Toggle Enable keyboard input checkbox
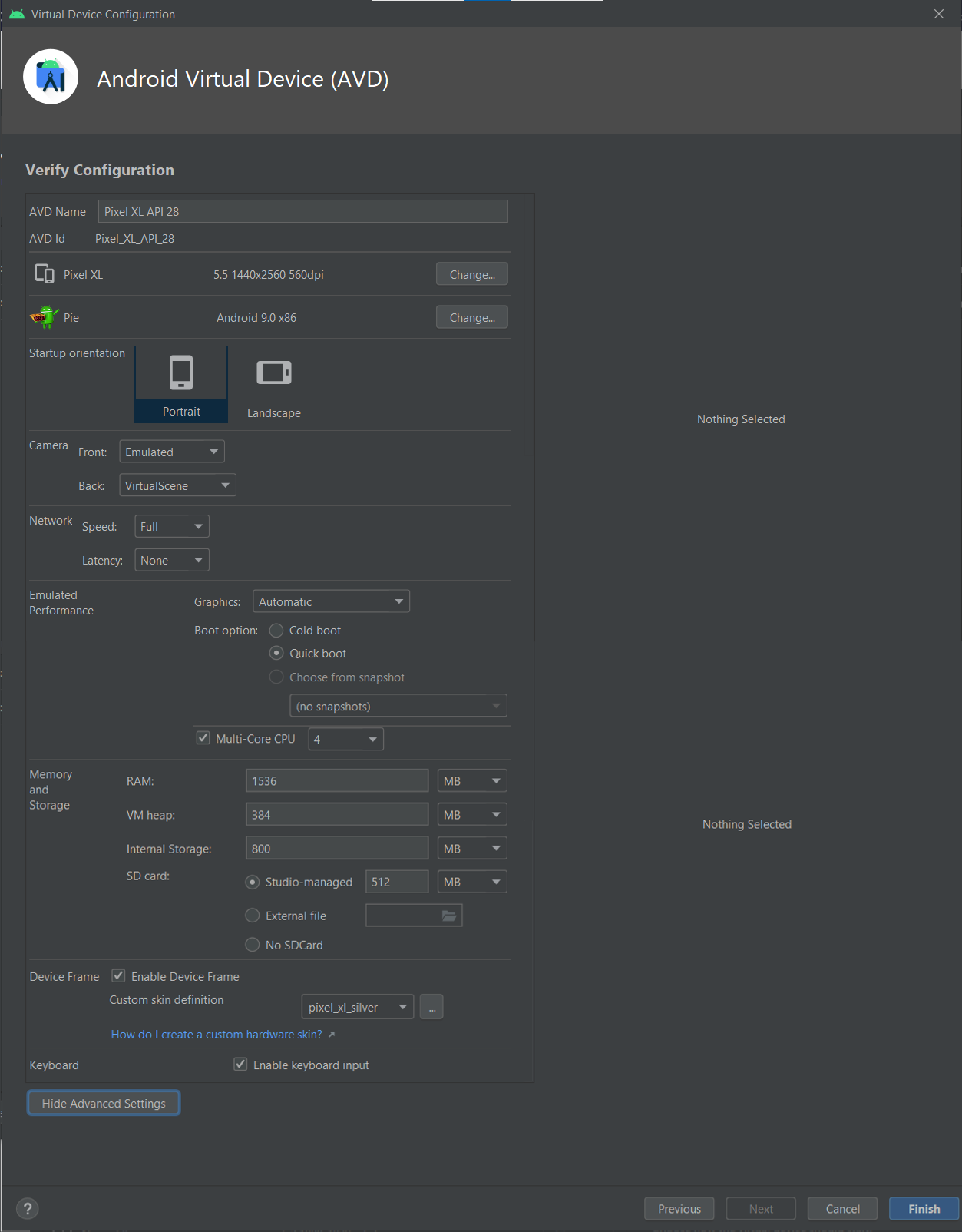Image resolution: width=962 pixels, height=1232 pixels. coord(240,1065)
